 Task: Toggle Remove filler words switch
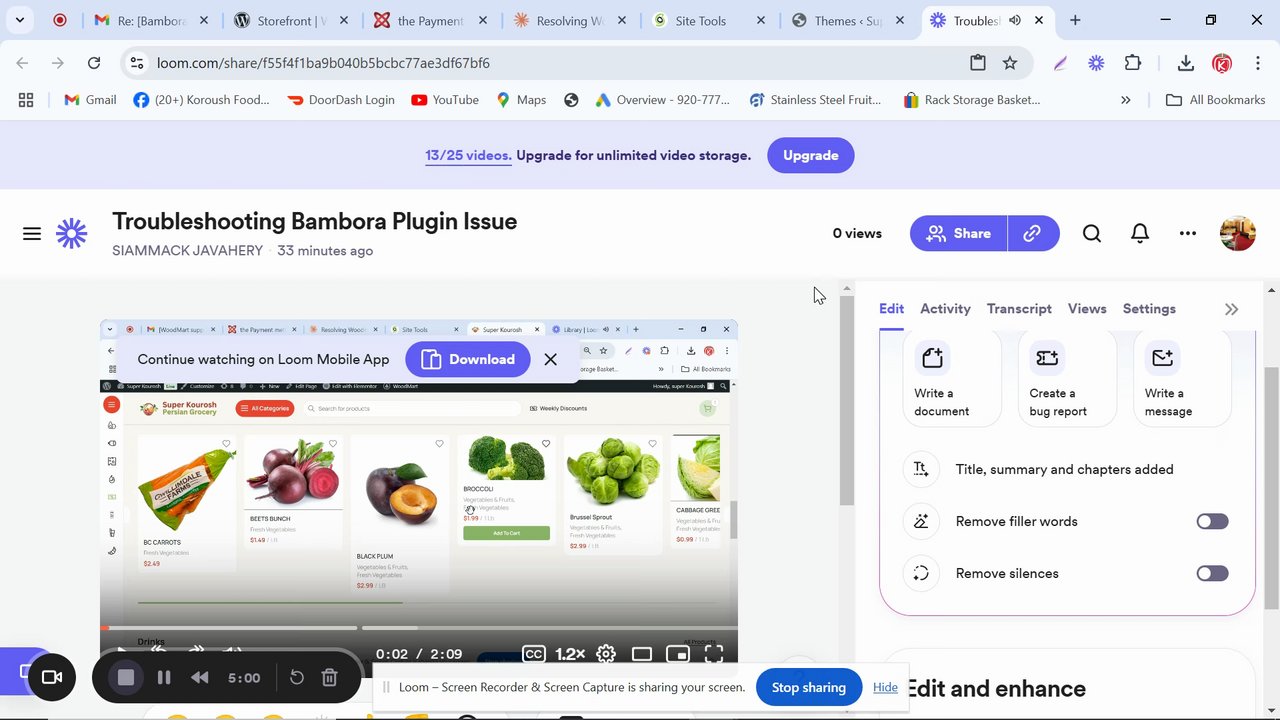coord(1212,521)
